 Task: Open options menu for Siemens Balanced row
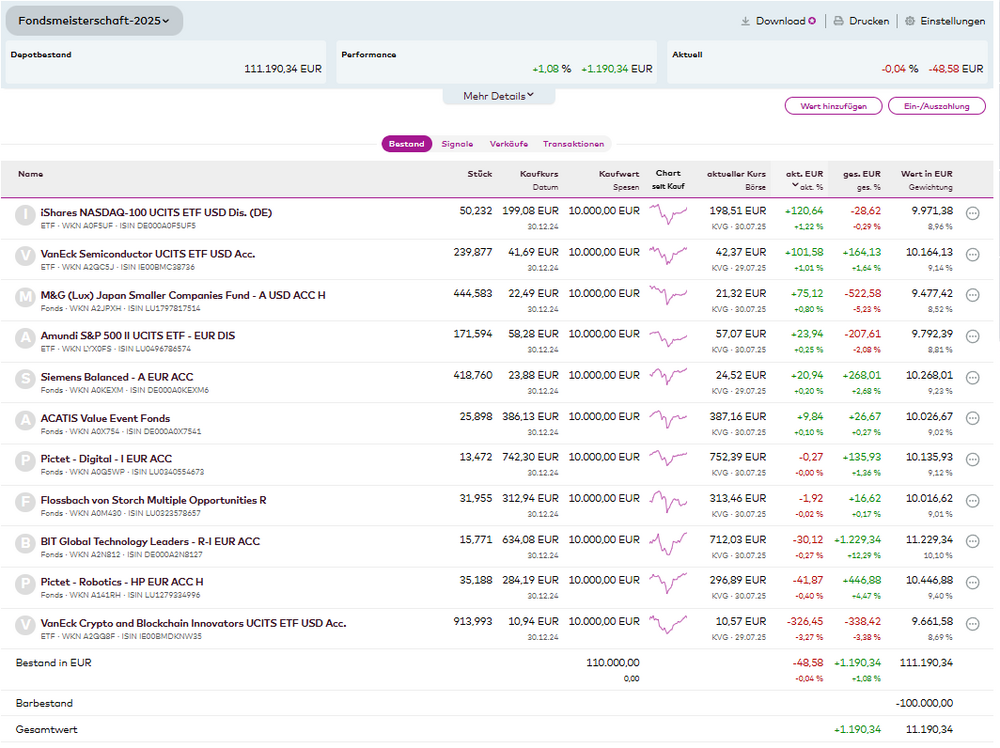pyautogui.click(x=972, y=378)
